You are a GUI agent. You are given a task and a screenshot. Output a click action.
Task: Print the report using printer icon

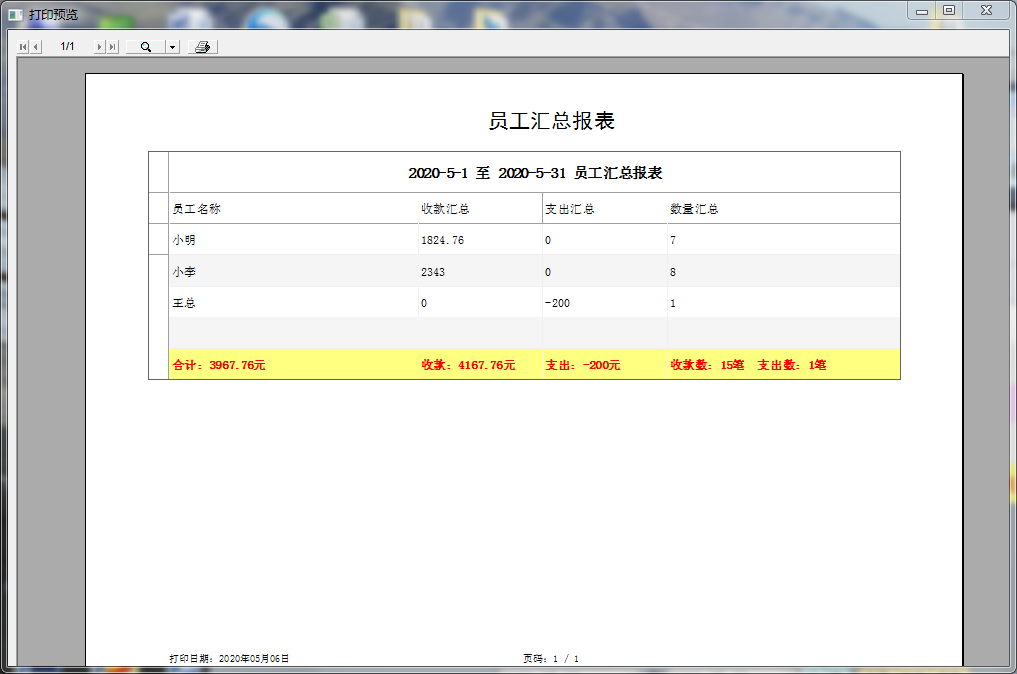[x=202, y=47]
